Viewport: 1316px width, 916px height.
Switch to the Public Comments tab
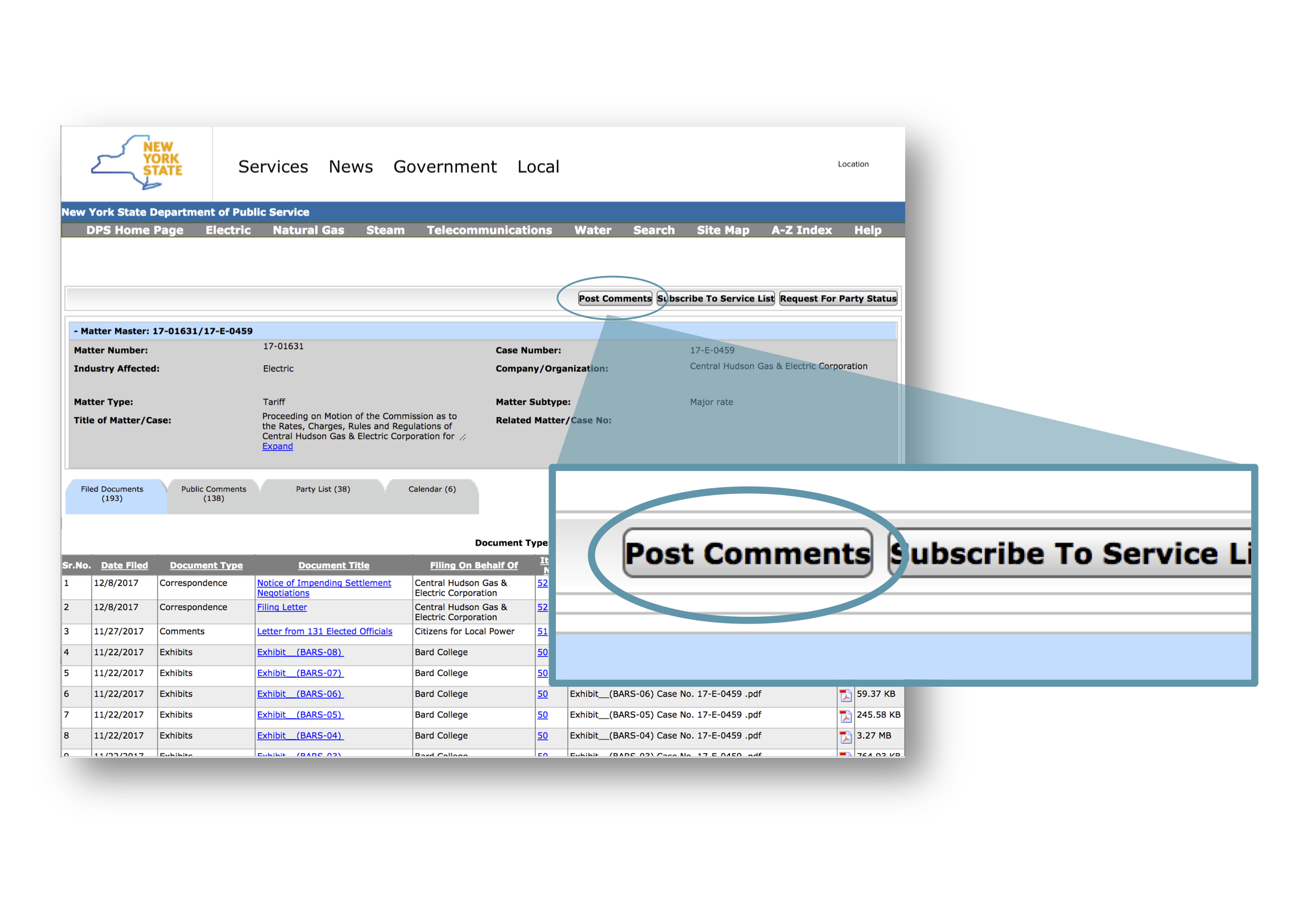pyautogui.click(x=213, y=494)
